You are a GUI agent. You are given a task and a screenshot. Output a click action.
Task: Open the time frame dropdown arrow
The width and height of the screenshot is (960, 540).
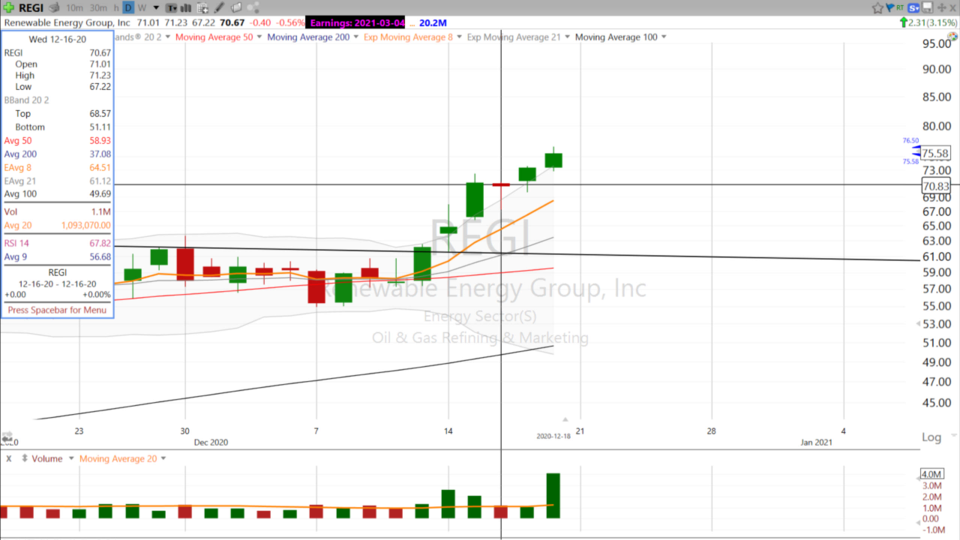(156, 8)
